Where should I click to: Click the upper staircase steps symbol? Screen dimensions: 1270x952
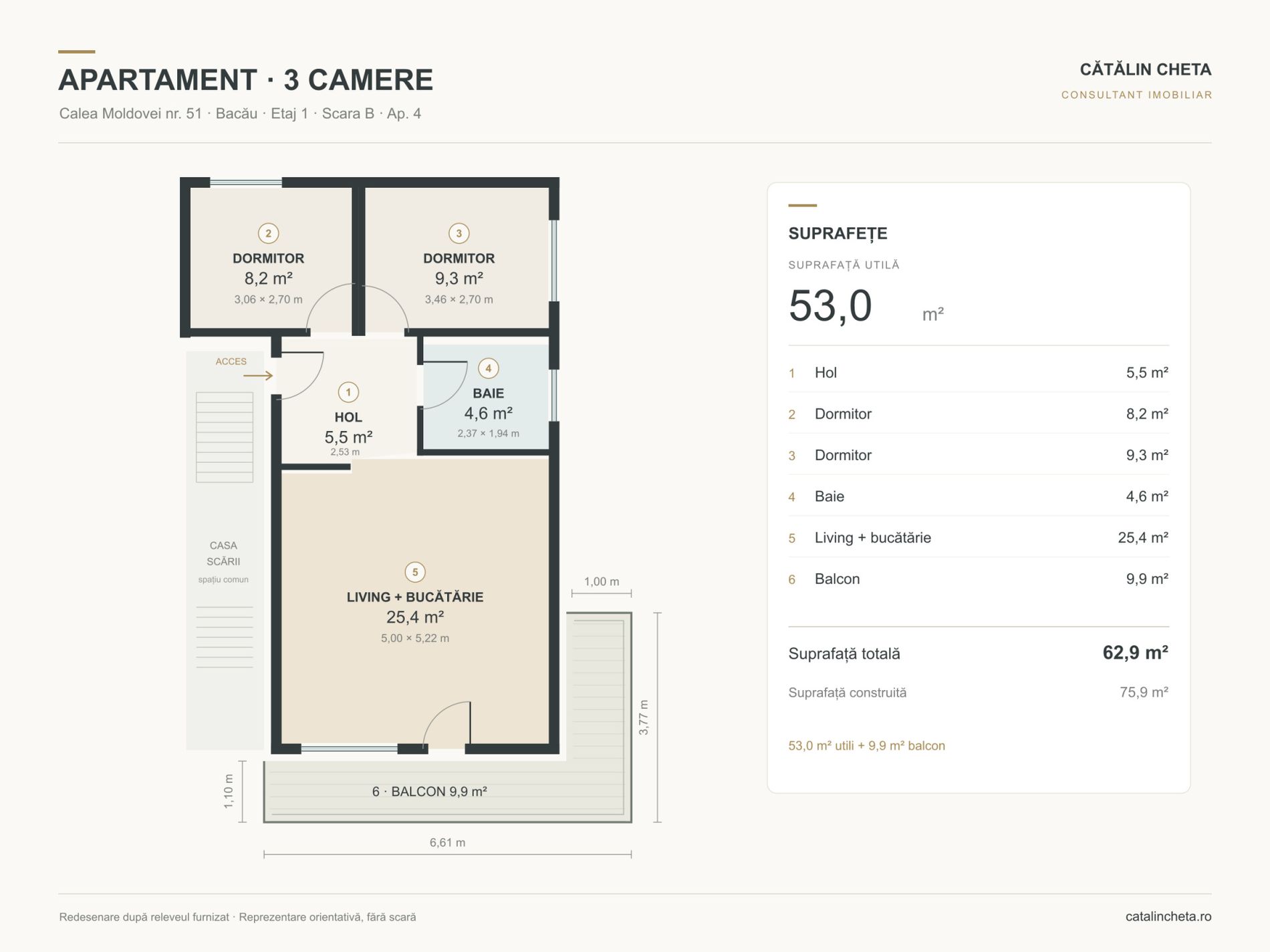[225, 437]
